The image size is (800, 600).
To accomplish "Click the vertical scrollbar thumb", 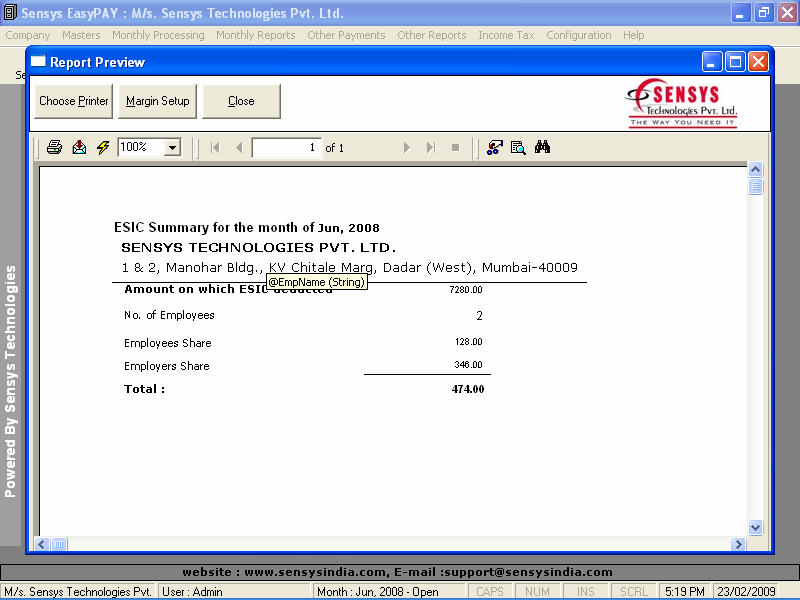I will click(x=755, y=186).
